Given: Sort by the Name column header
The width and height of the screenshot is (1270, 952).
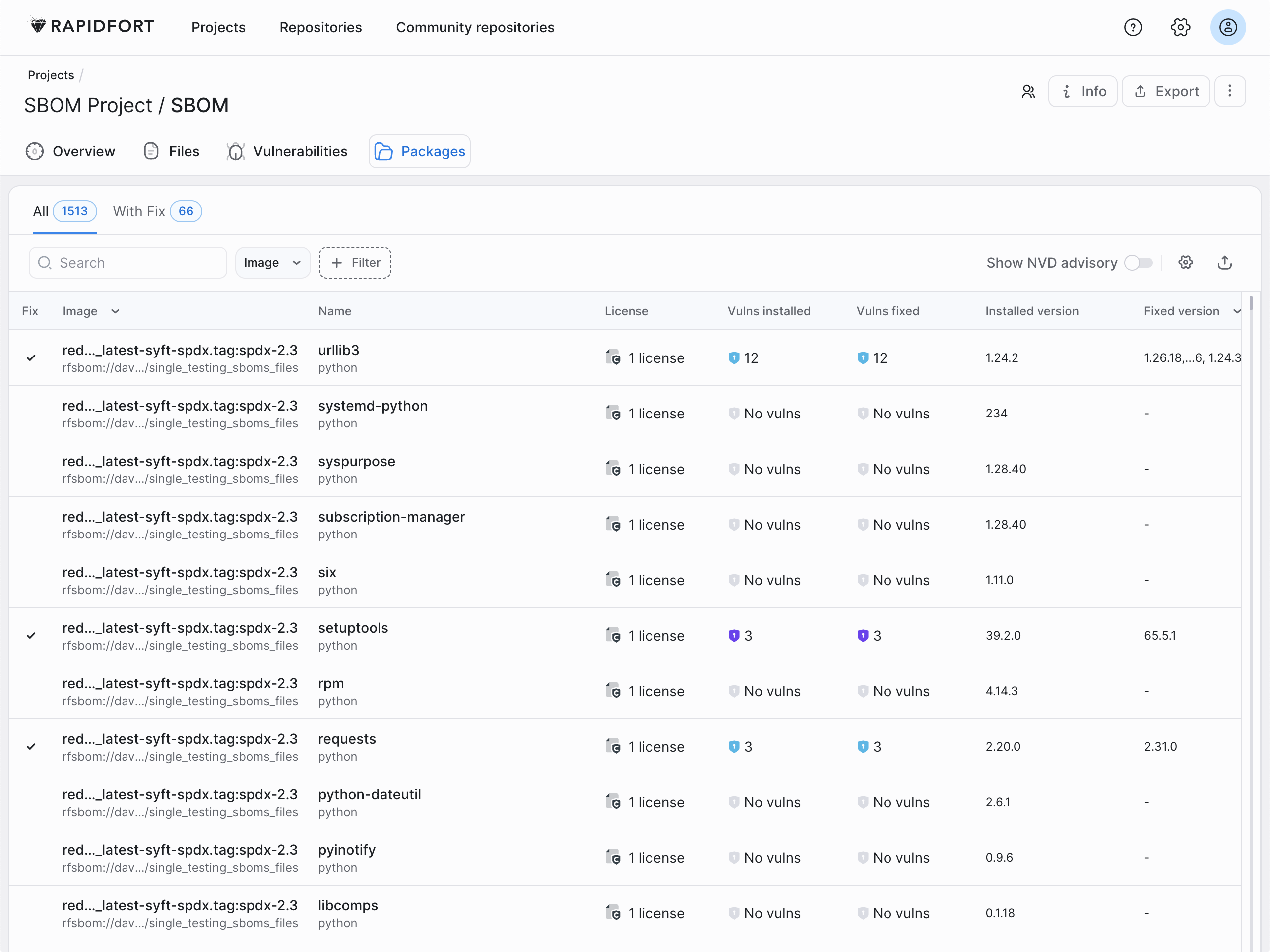Looking at the screenshot, I should point(335,311).
